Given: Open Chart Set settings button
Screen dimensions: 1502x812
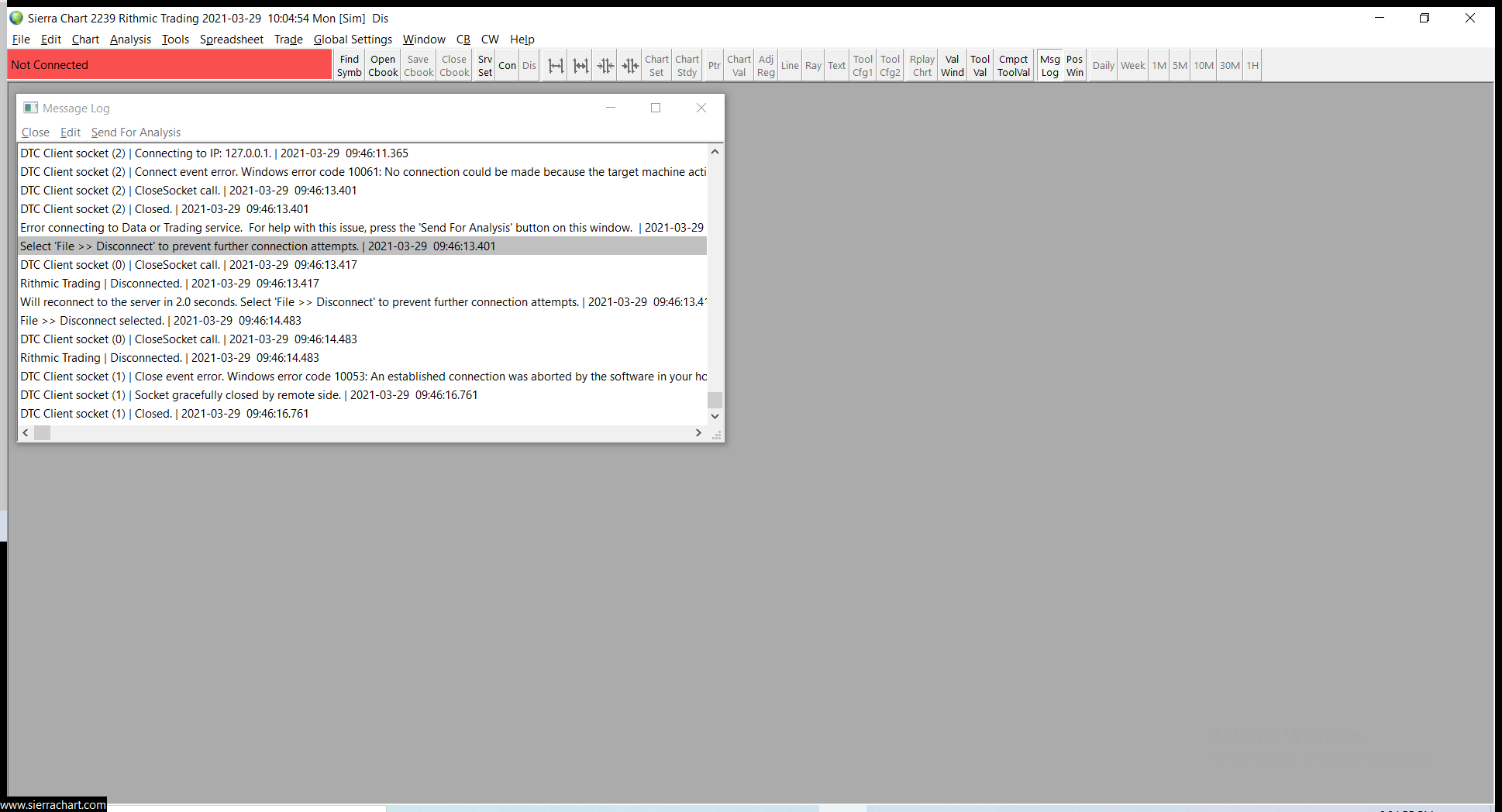Looking at the screenshot, I should 656,66.
